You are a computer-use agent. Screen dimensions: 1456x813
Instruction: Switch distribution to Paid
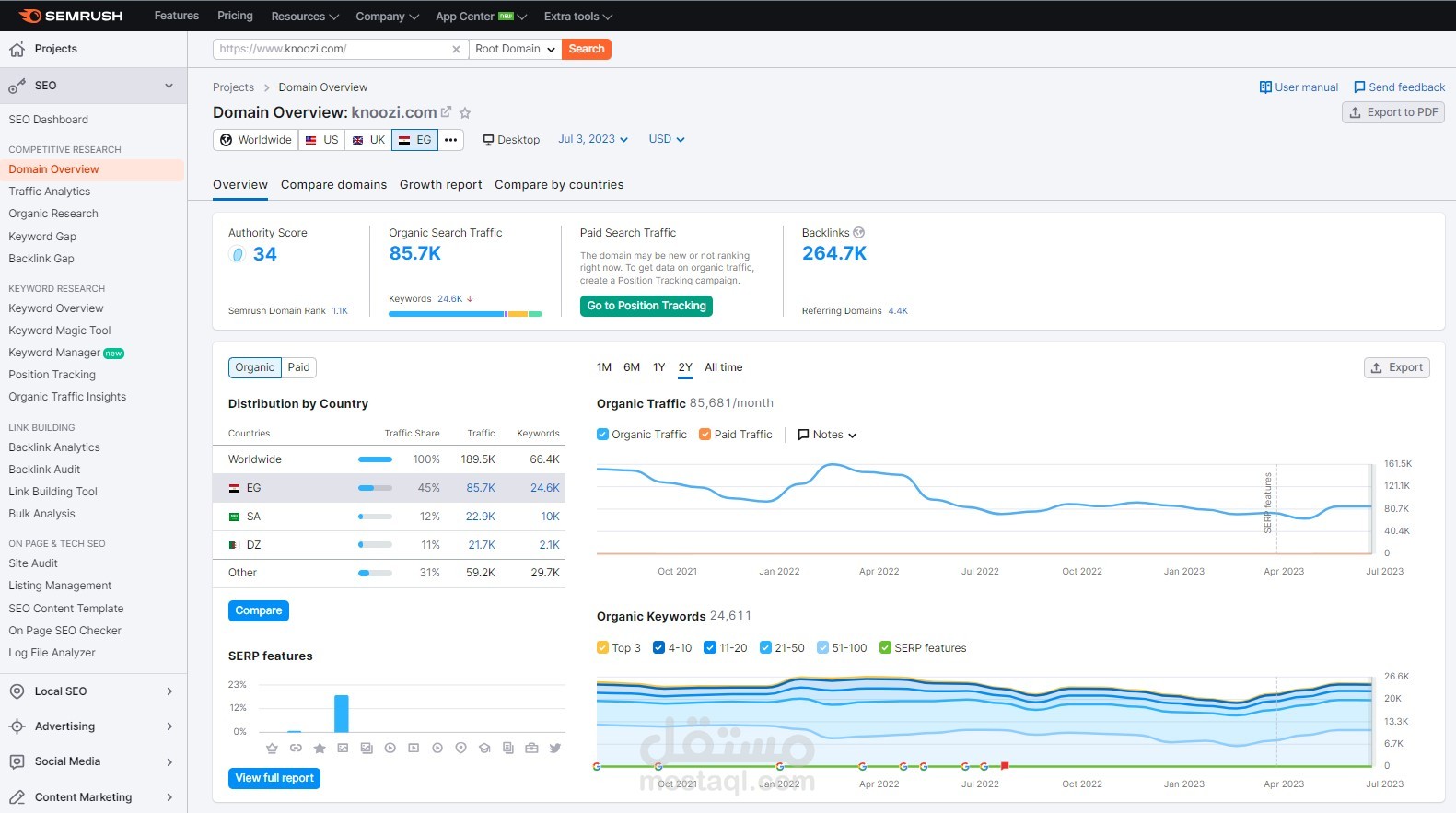(x=298, y=367)
